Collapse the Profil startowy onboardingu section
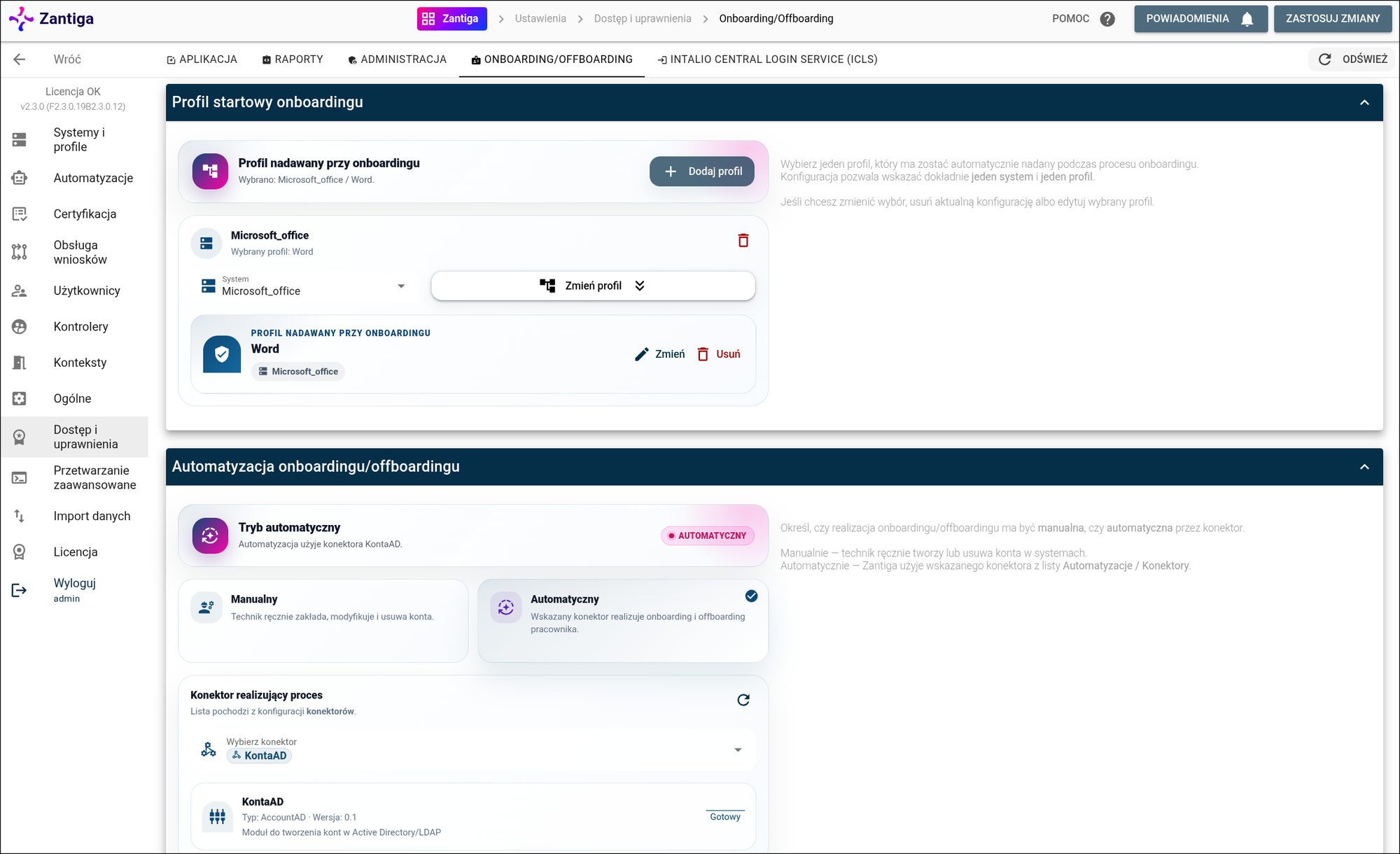 (1364, 103)
